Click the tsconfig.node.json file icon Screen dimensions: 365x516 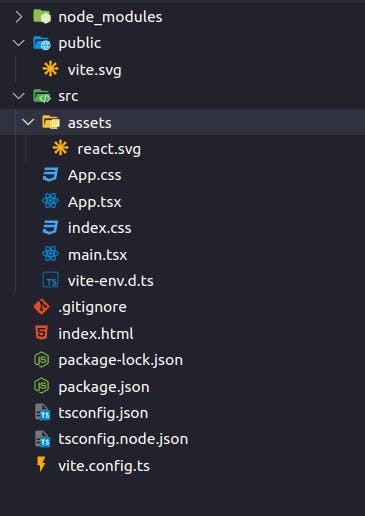point(43,439)
